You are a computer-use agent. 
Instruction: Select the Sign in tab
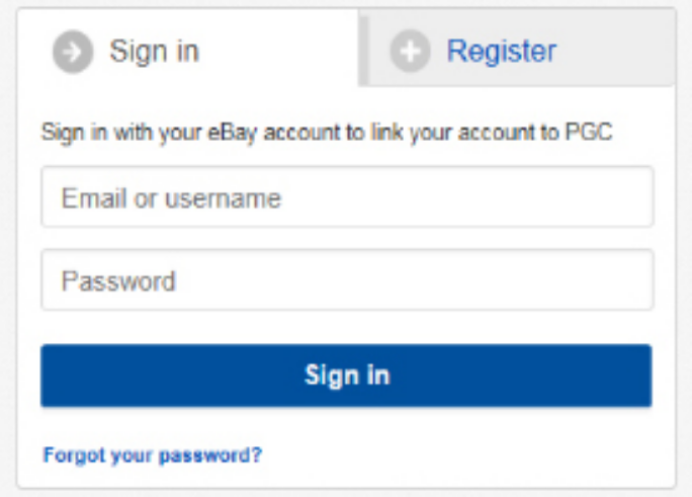153,51
